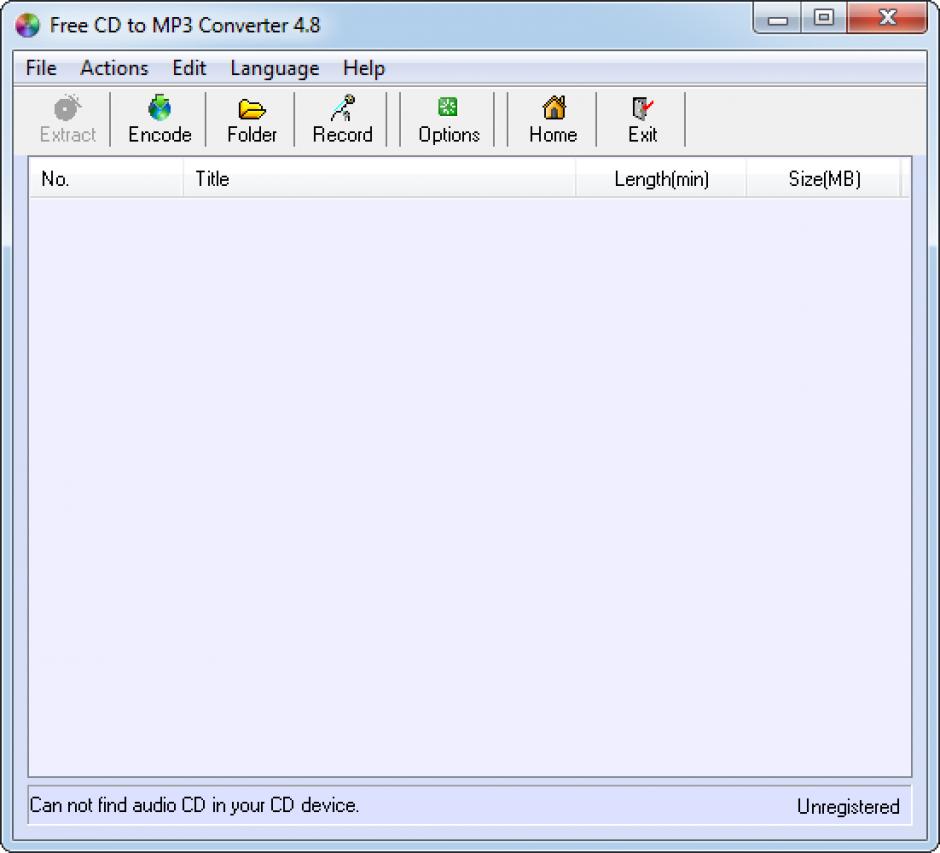Screen dimensions: 940x853
Task: Open the Language menu
Action: point(275,68)
